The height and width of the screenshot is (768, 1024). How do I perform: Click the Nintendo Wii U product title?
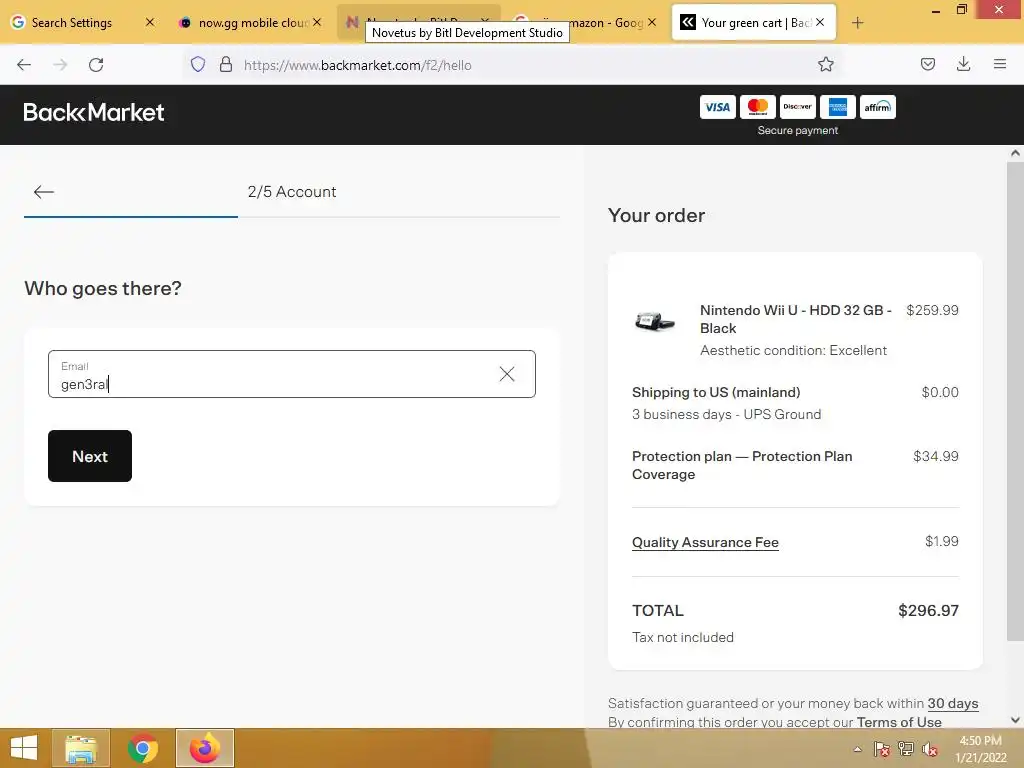pos(795,319)
